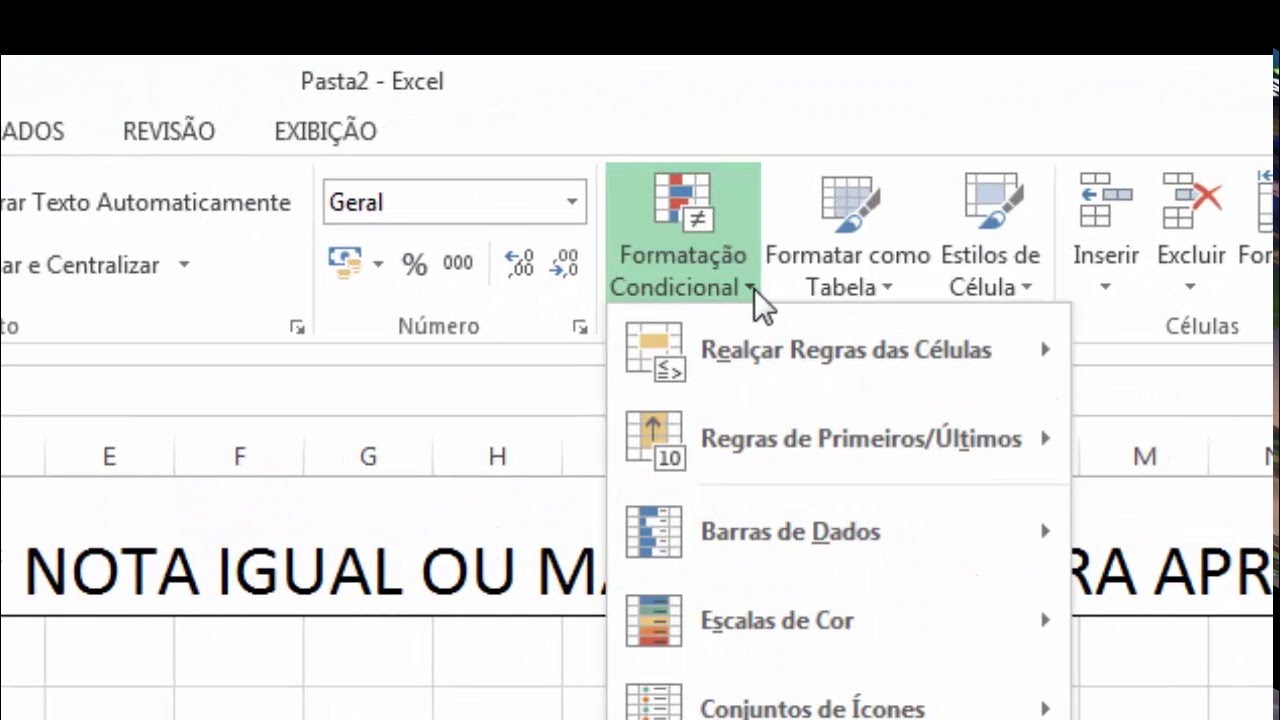Click Mesclar e Centralizar button
The image size is (1280, 720).
pos(81,266)
